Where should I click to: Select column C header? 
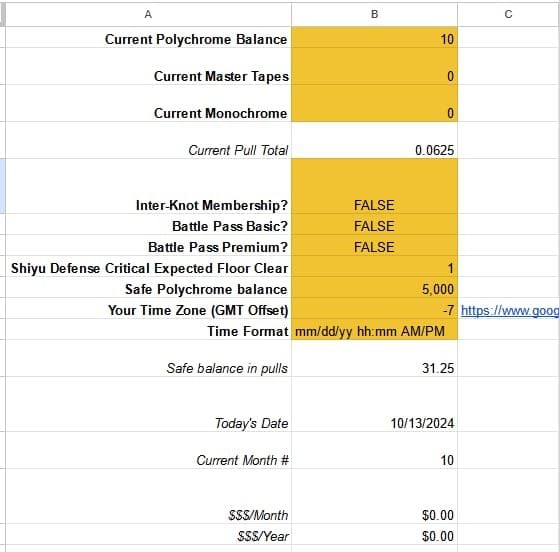(508, 14)
